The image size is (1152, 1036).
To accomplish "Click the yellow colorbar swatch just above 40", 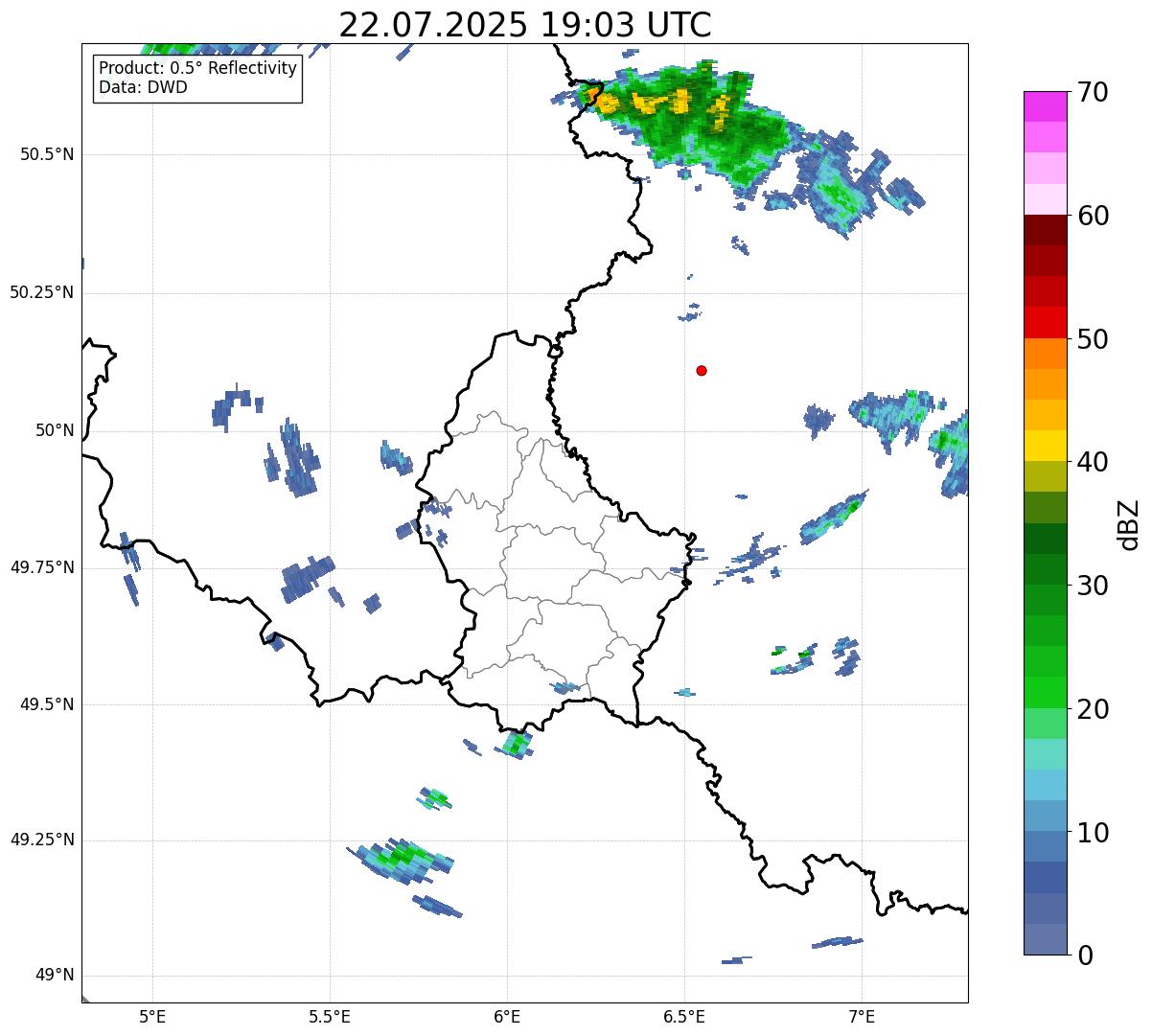I will tap(1046, 446).
